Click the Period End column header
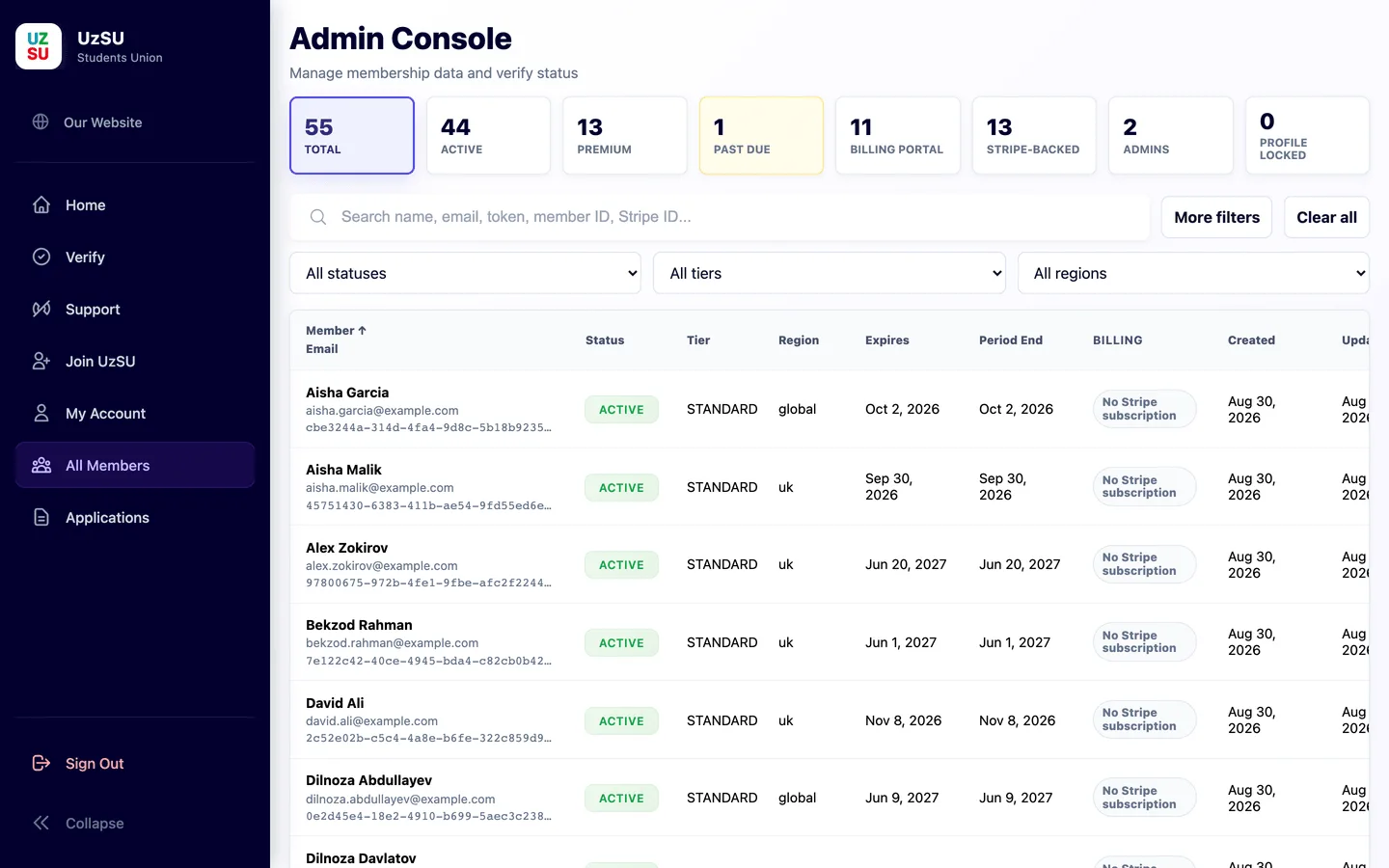This screenshot has width=1389, height=868. [x=1011, y=339]
